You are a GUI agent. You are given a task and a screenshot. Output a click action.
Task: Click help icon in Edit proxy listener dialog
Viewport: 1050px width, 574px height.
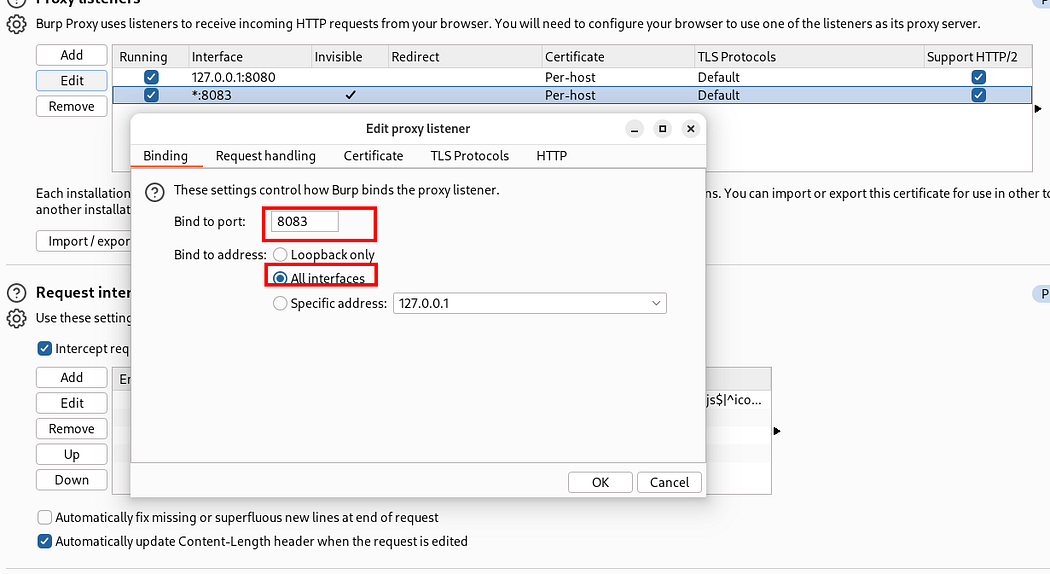[x=155, y=193]
